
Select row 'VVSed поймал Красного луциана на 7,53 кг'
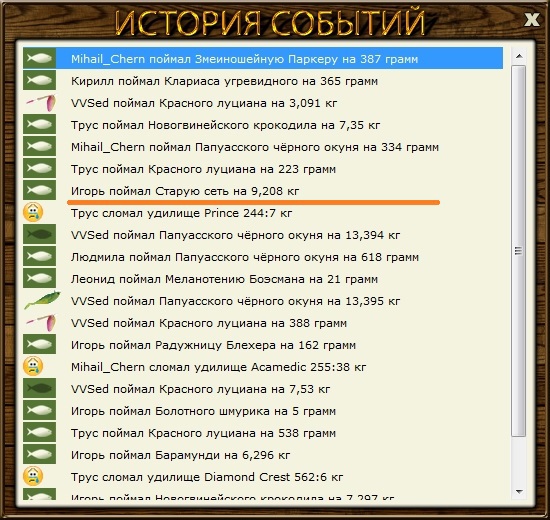pyautogui.click(x=263, y=388)
